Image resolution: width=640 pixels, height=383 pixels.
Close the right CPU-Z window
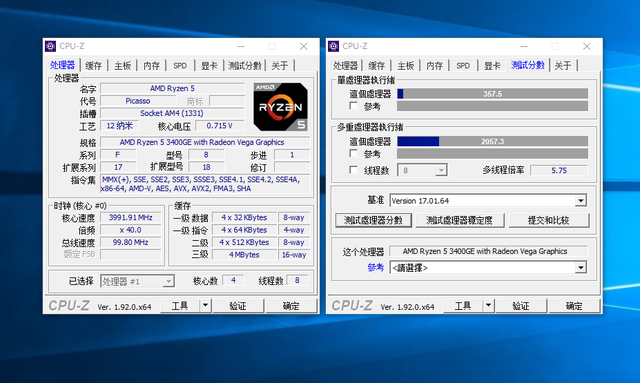point(587,46)
